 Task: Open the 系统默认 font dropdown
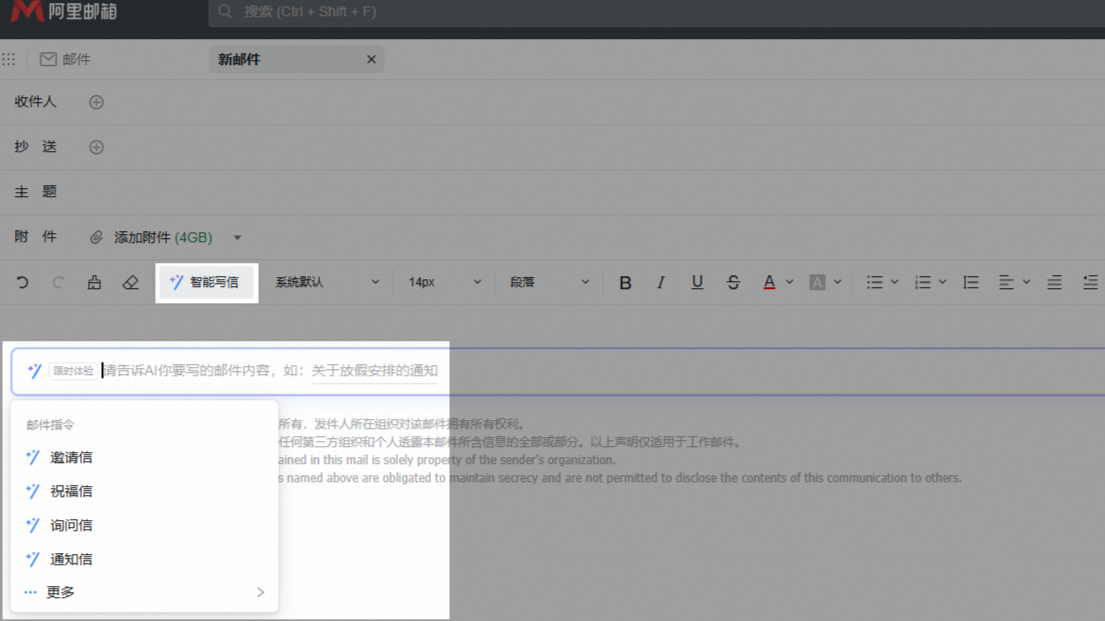point(327,282)
